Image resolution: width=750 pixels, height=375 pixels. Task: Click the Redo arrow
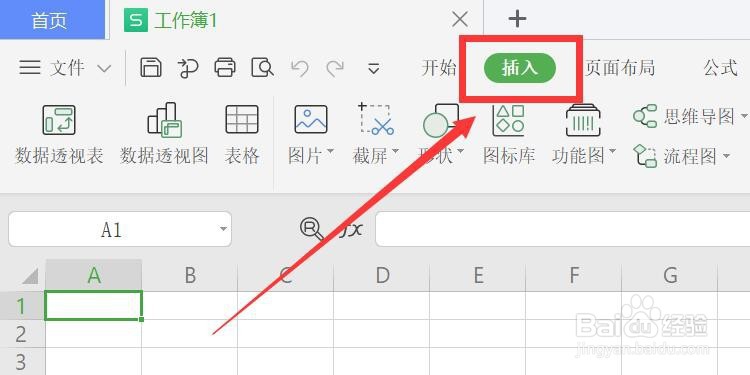pos(335,68)
